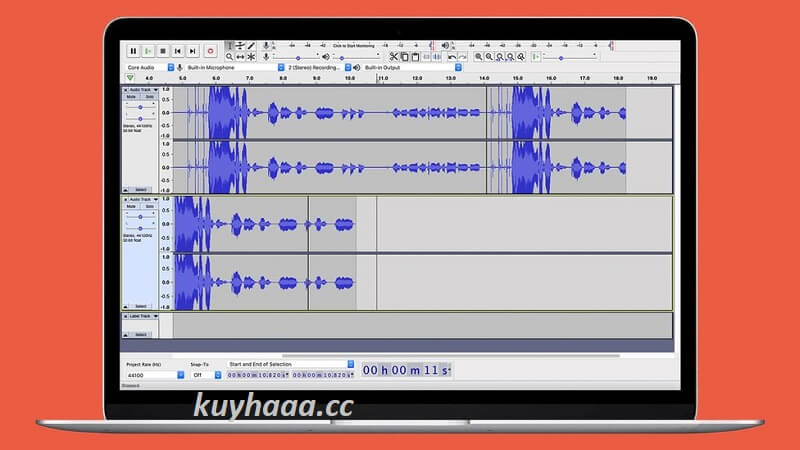Choose the Zoom magnifier tool

[230, 57]
